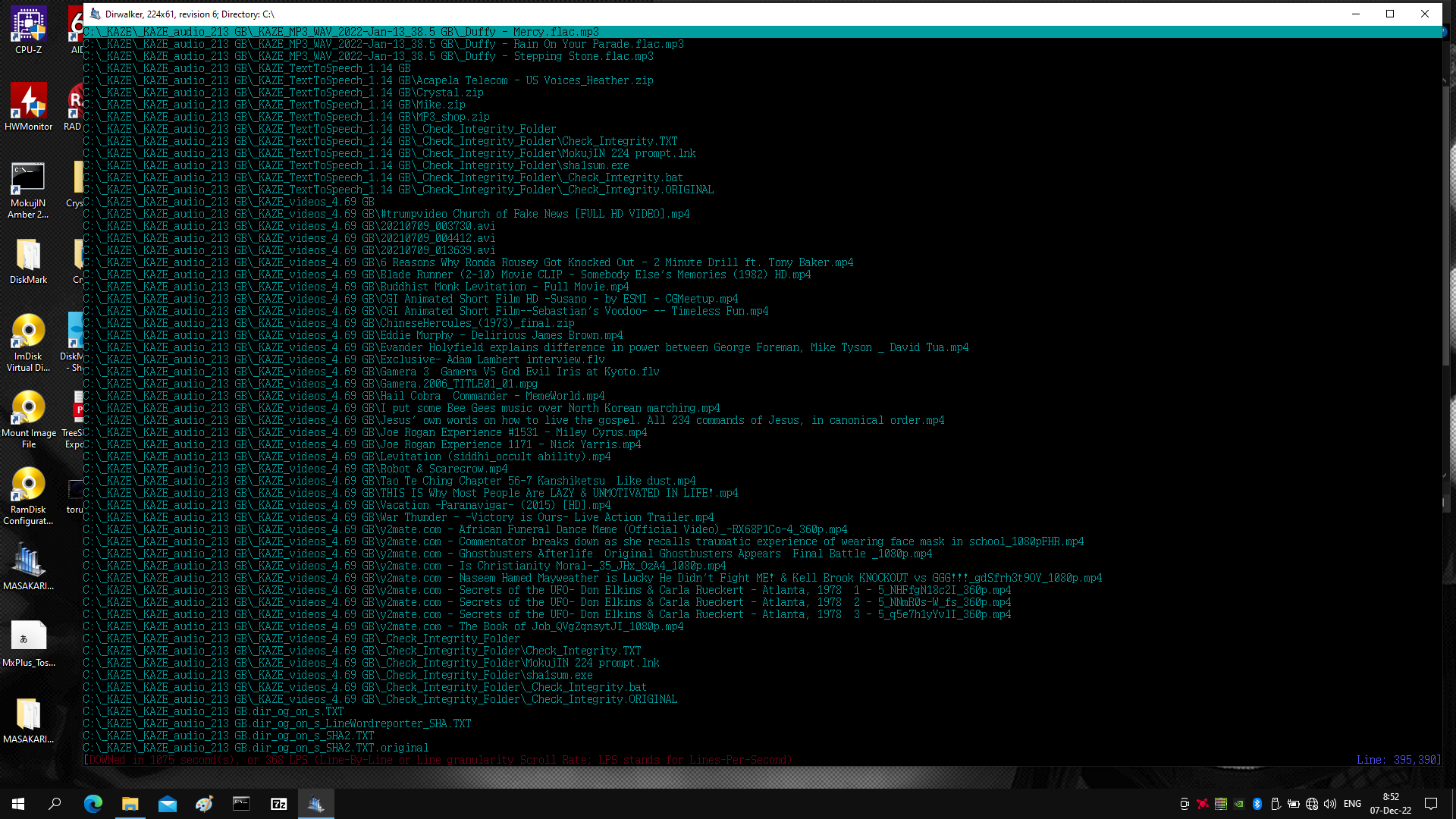This screenshot has height=819, width=1456.
Task: Open the Mail app from taskbar
Action: click(x=167, y=804)
